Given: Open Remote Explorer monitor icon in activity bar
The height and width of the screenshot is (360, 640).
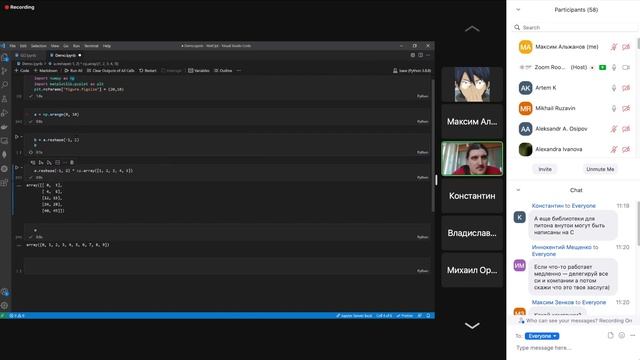Looking at the screenshot, I should click(5, 141).
